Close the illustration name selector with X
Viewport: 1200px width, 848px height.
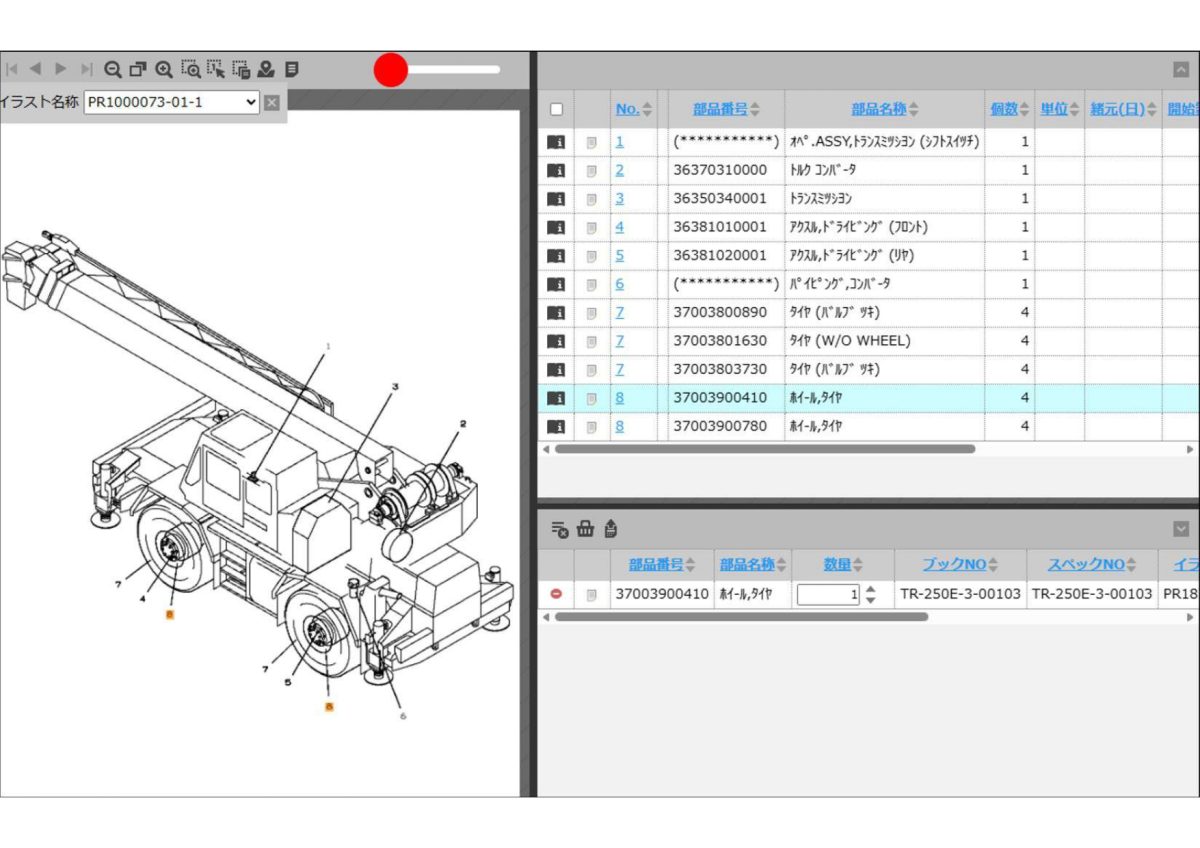(272, 102)
